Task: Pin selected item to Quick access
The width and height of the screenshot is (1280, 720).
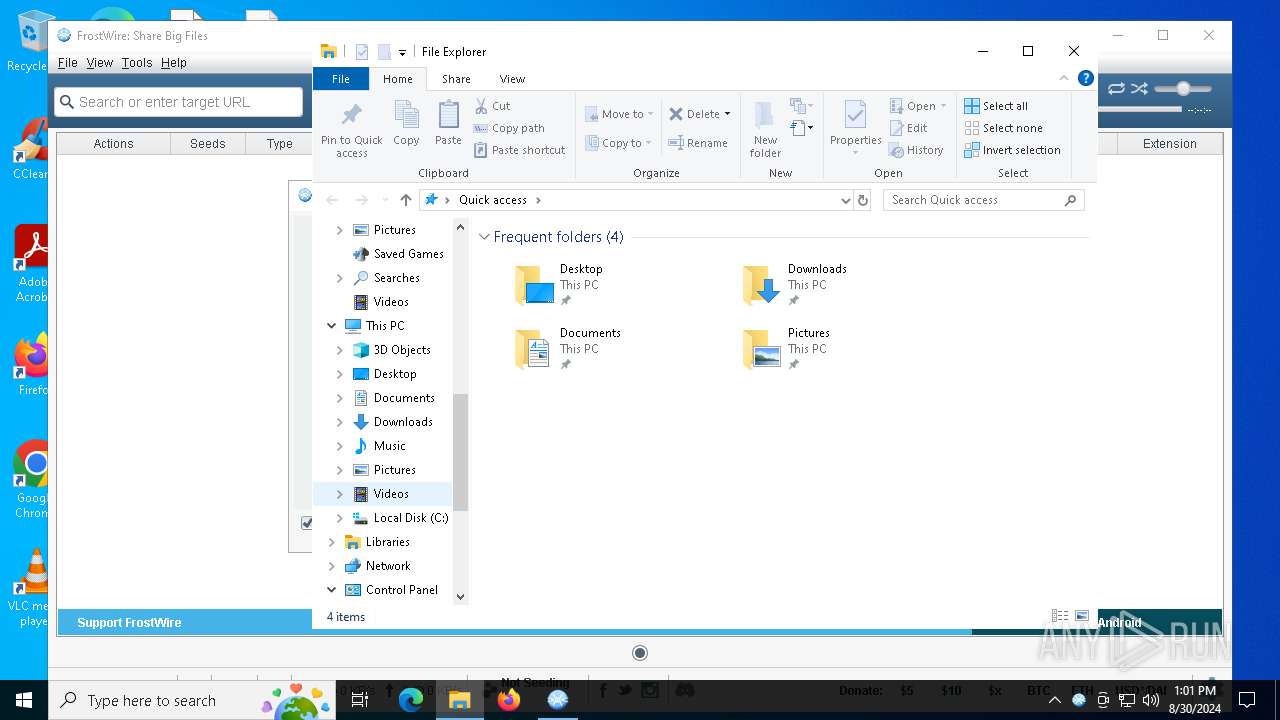Action: point(351,129)
